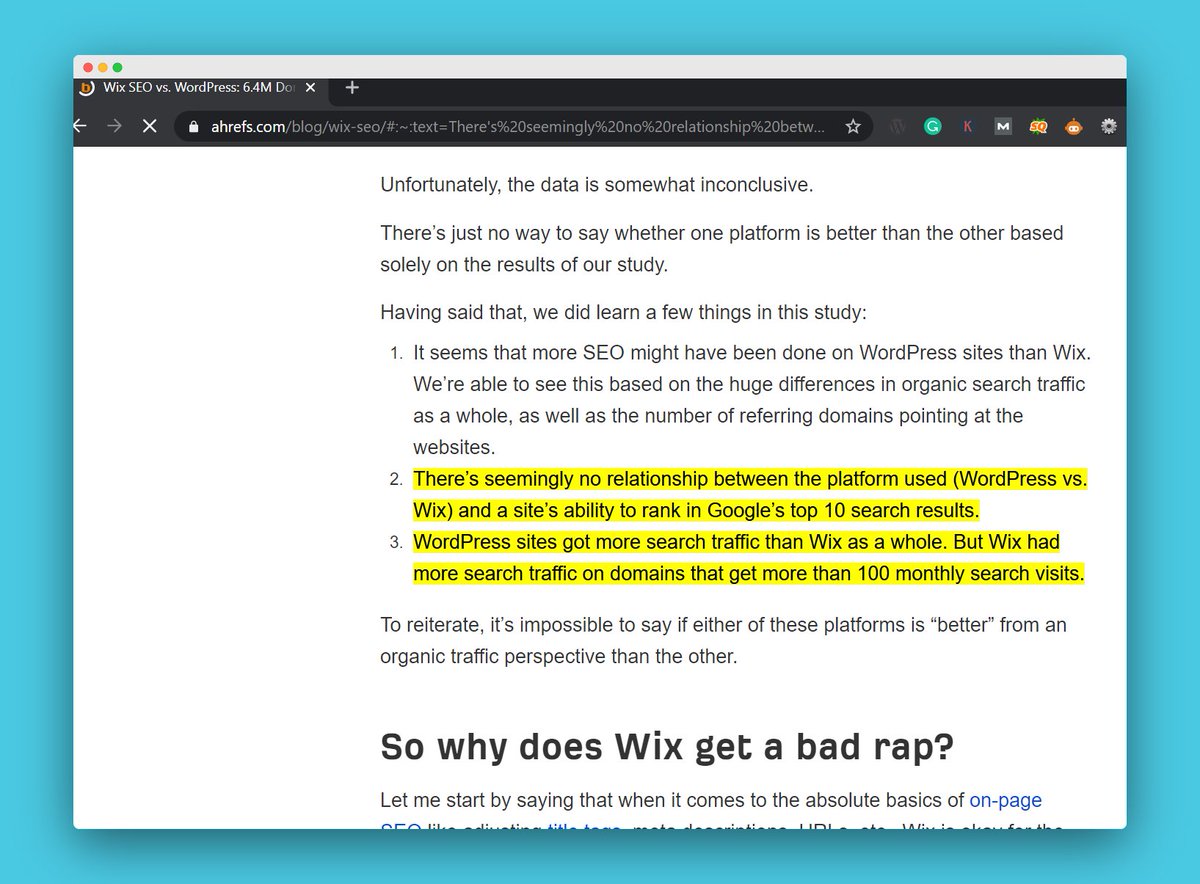Open the orange robot extension
This screenshot has width=1200, height=884.
[1073, 127]
